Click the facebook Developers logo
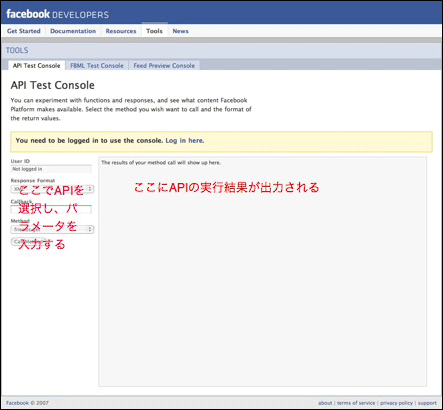 tap(57, 14)
